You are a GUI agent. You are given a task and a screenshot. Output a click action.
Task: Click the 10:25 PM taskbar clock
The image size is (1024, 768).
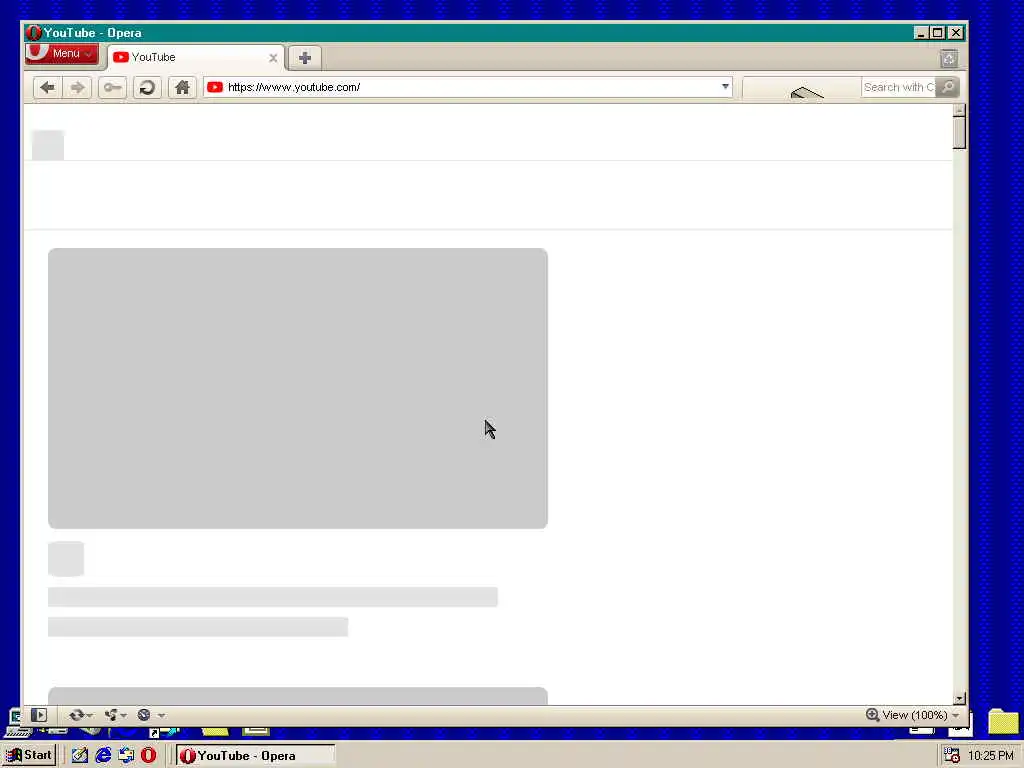(x=991, y=756)
